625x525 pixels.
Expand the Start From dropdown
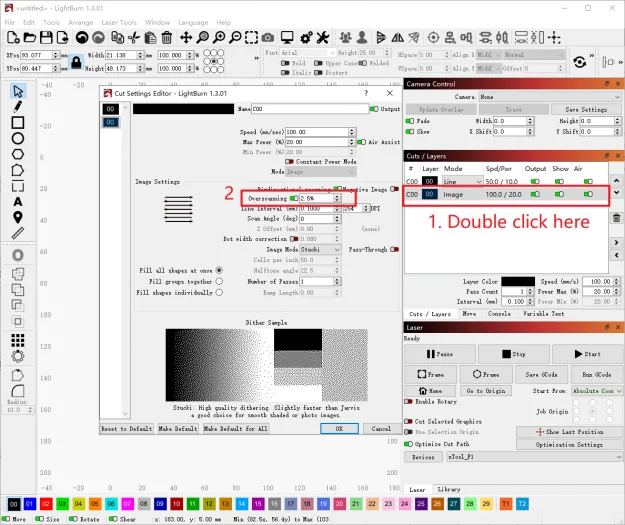(596, 391)
